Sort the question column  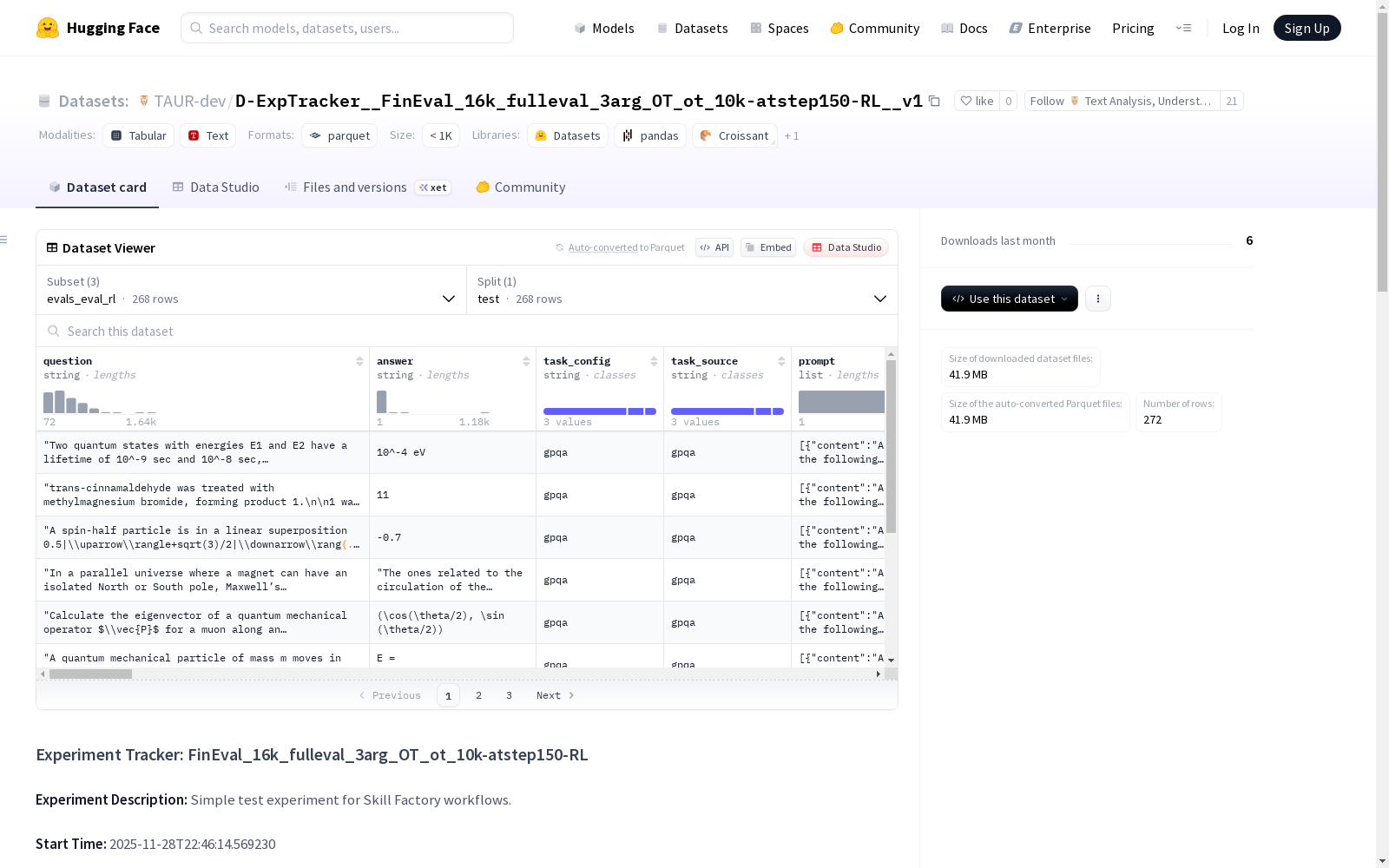pos(359,361)
